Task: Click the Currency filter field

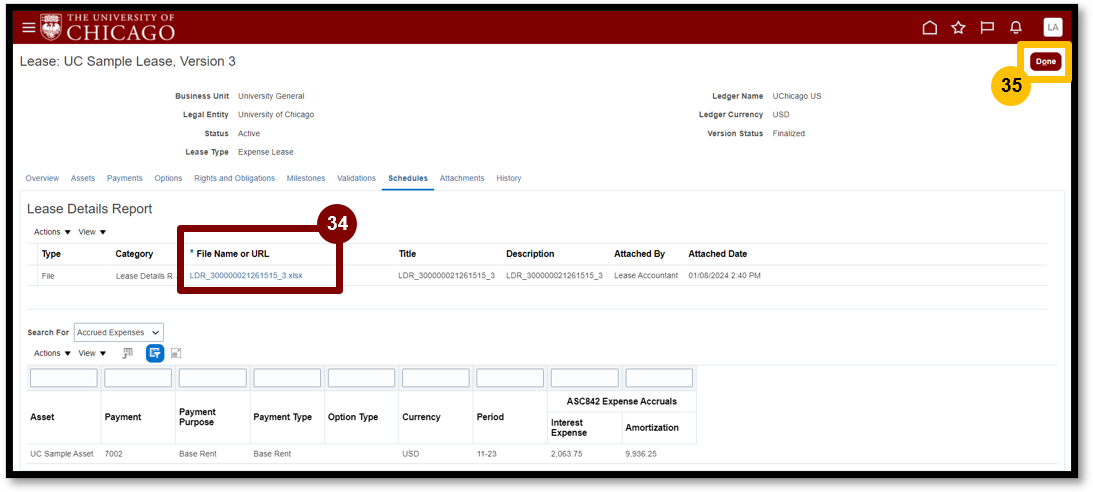Action: 436,378
